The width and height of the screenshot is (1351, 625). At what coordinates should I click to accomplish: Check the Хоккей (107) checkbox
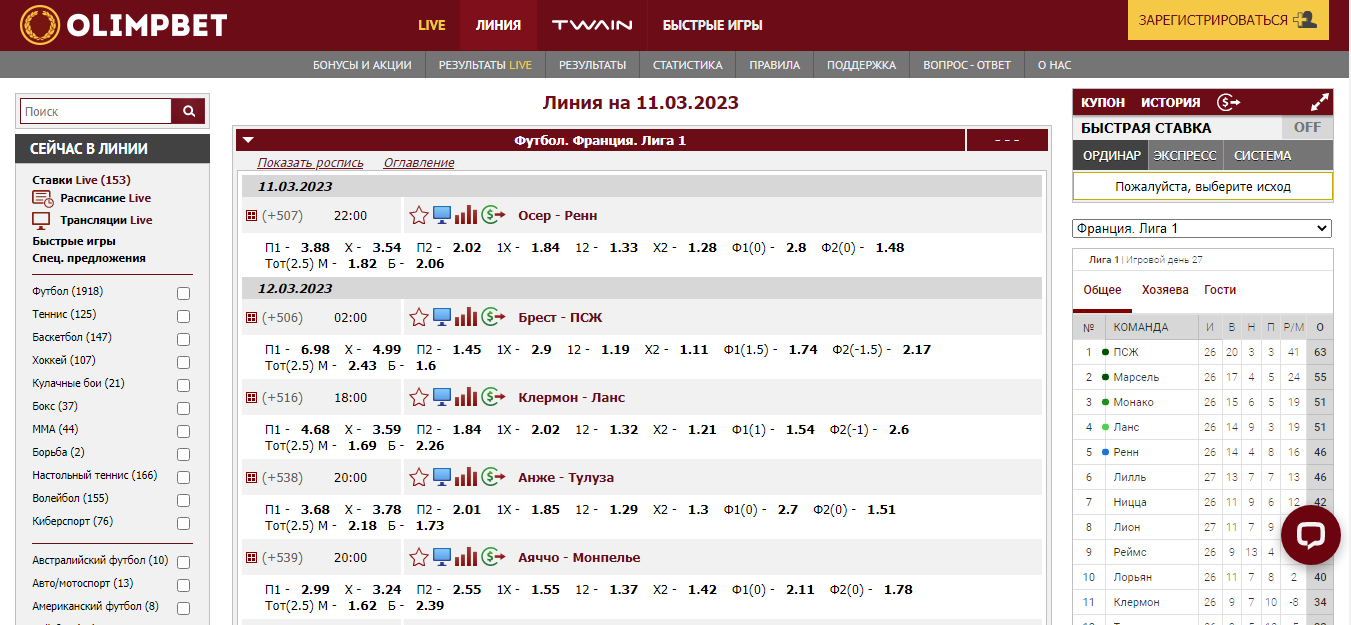tap(183, 363)
